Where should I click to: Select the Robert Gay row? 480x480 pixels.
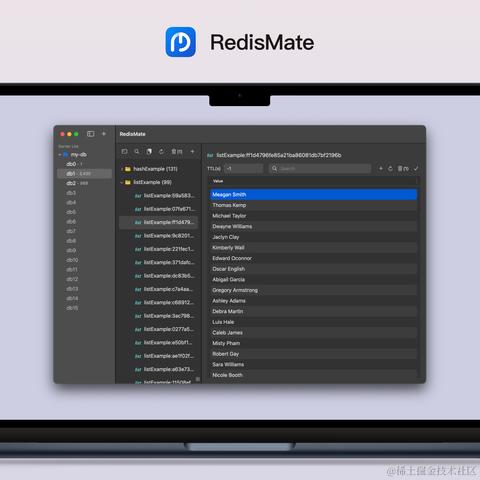click(x=313, y=354)
